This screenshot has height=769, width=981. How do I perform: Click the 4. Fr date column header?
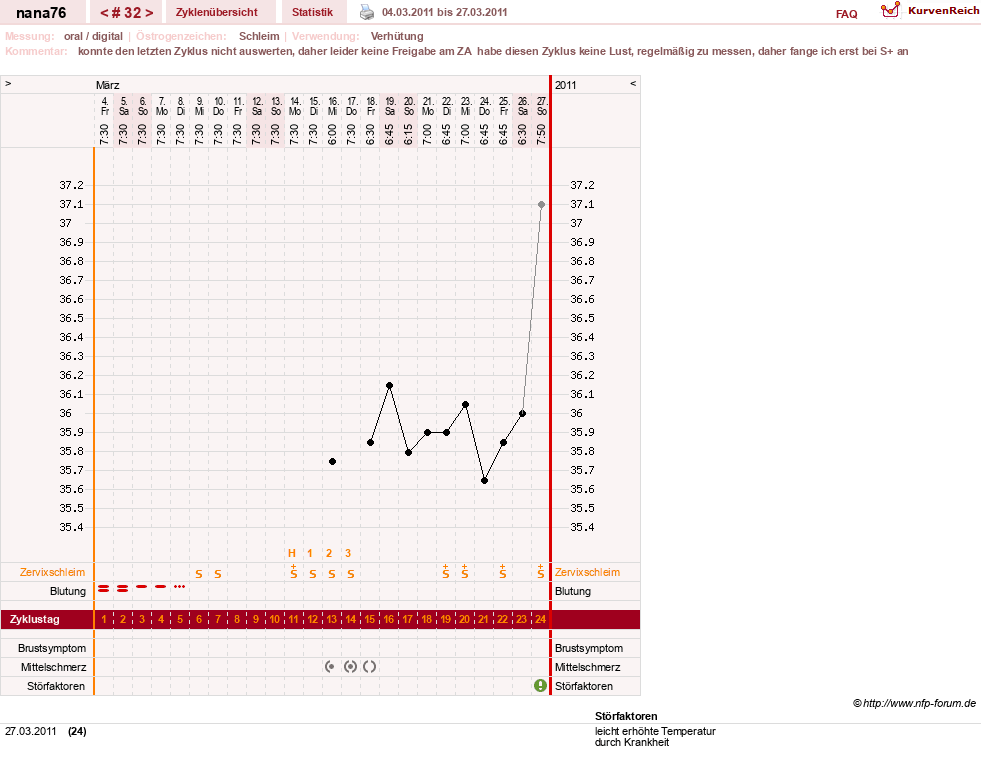104,106
